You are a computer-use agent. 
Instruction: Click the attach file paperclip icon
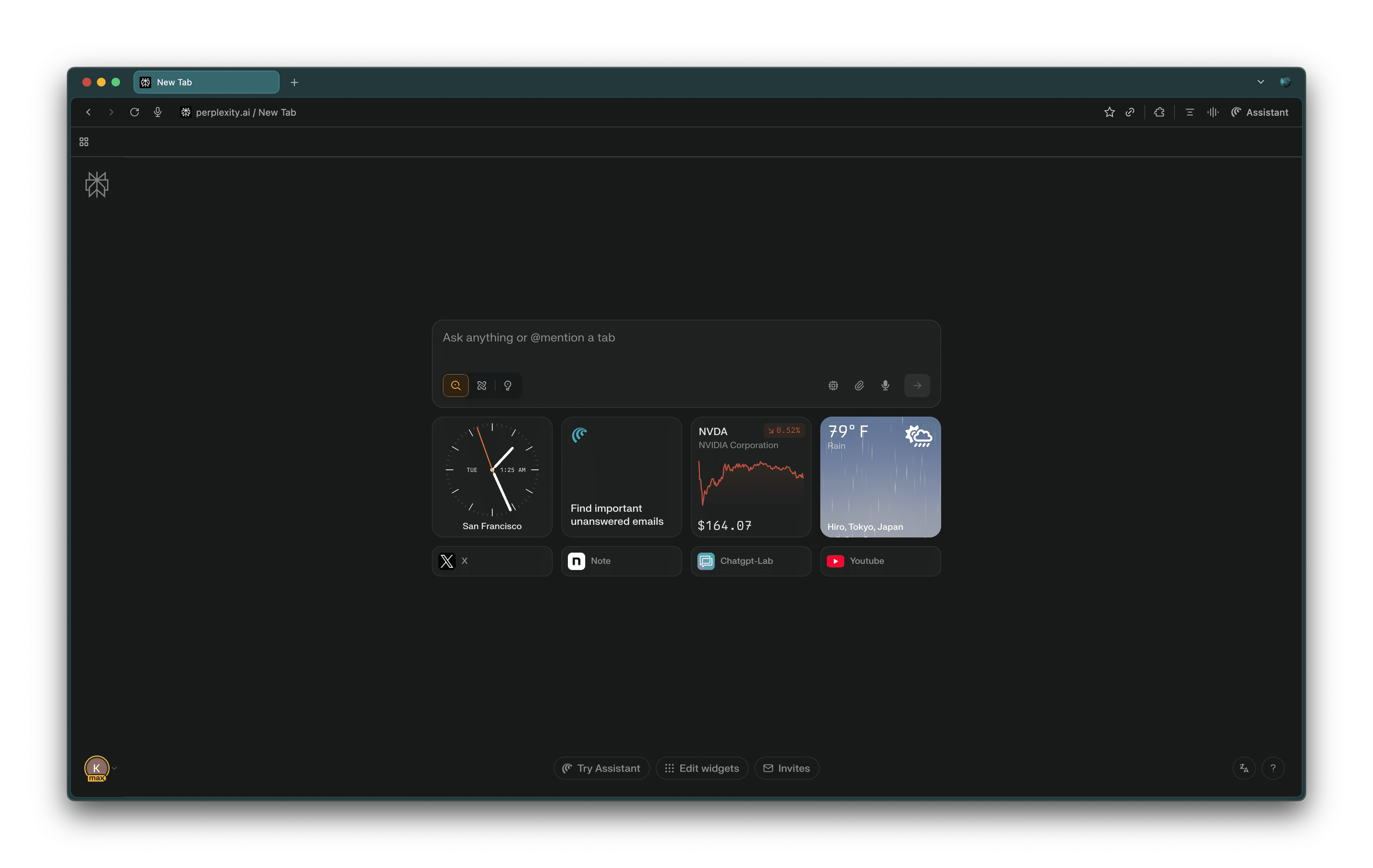(859, 386)
